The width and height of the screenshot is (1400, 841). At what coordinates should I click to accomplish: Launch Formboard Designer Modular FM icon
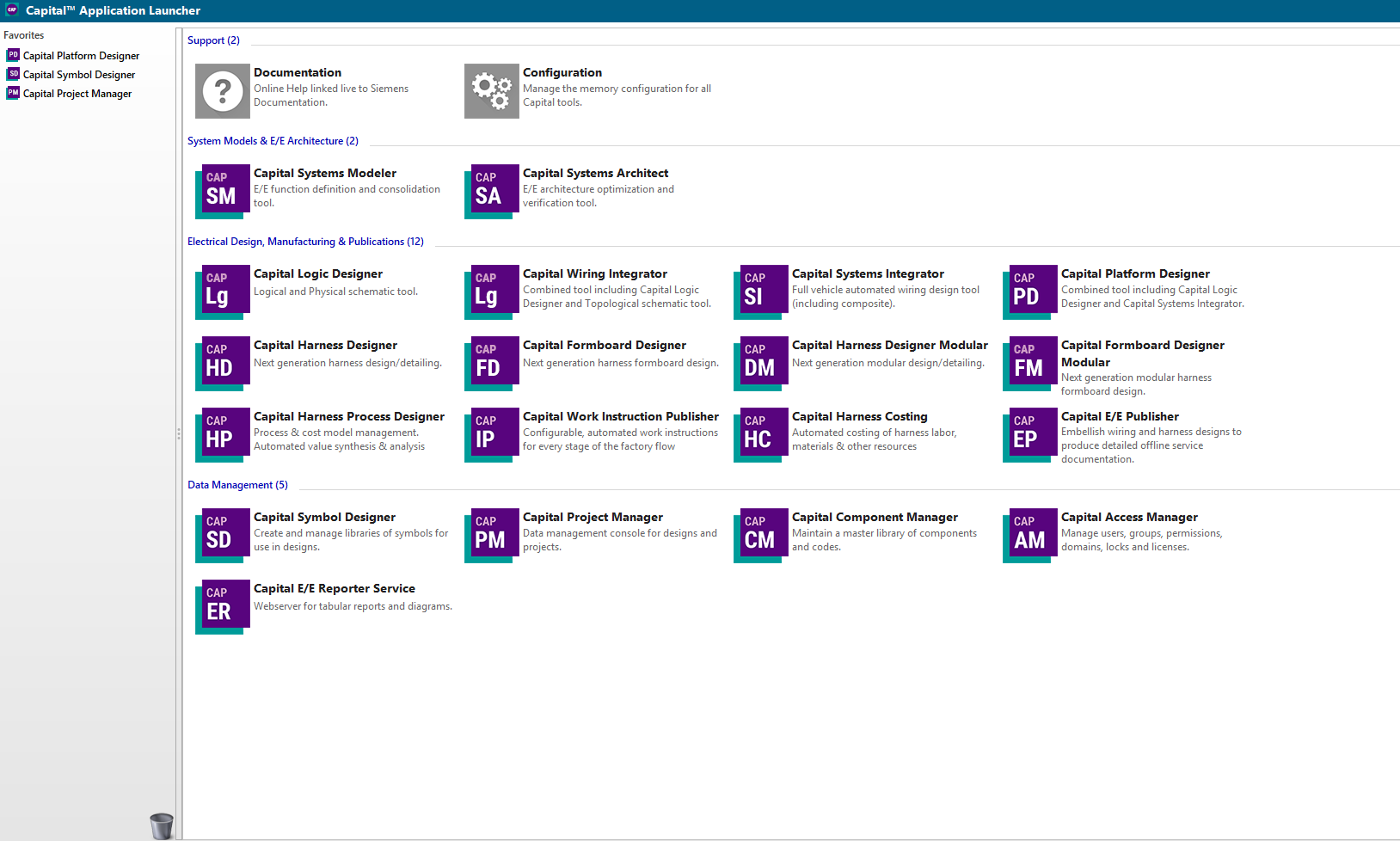(x=1030, y=364)
